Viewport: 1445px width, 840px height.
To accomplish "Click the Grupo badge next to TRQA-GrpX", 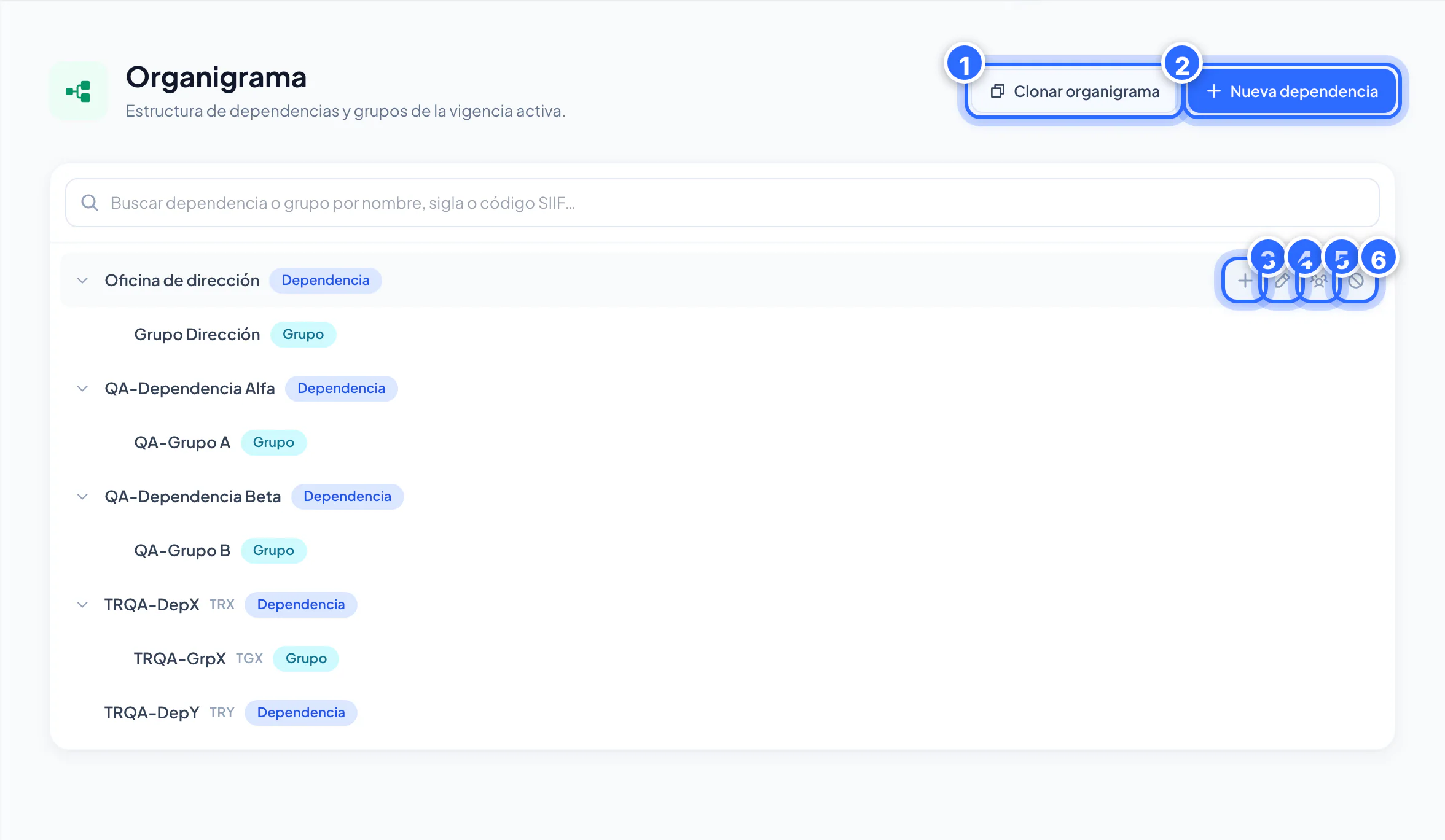I will (x=306, y=659).
